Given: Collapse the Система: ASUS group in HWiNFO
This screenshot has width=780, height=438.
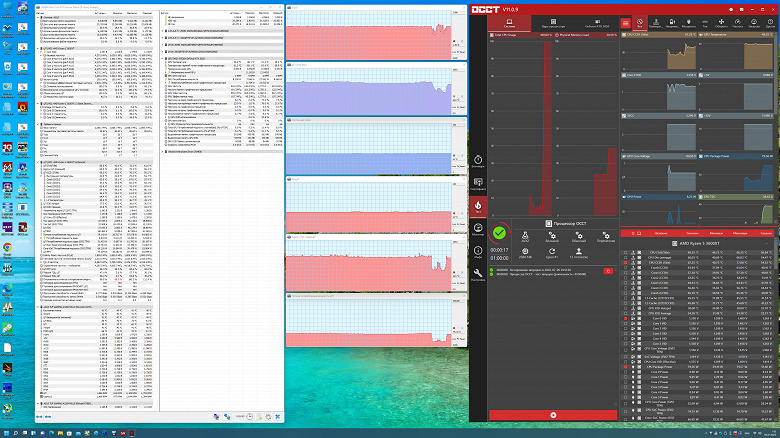Looking at the screenshot, I should click(38, 17).
